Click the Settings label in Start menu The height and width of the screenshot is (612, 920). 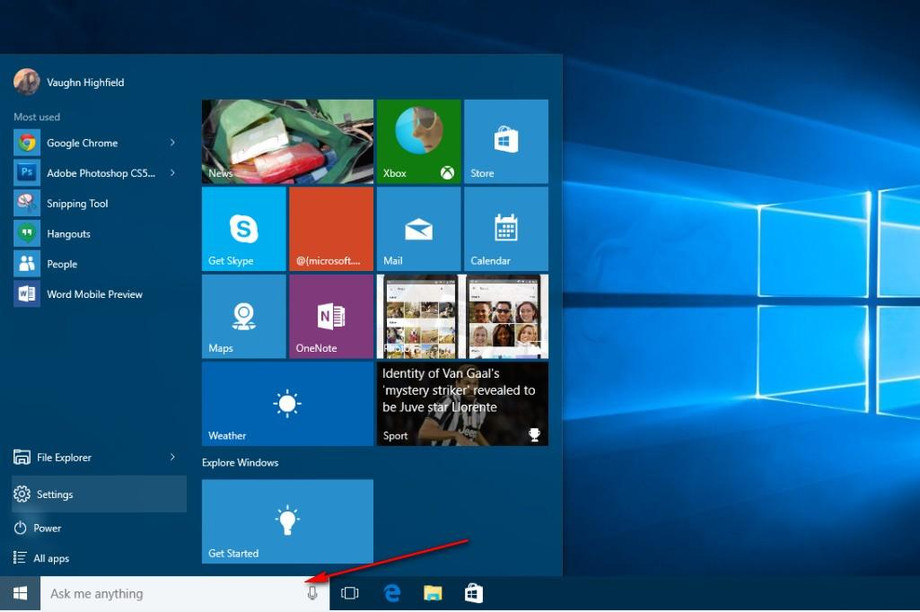55,495
